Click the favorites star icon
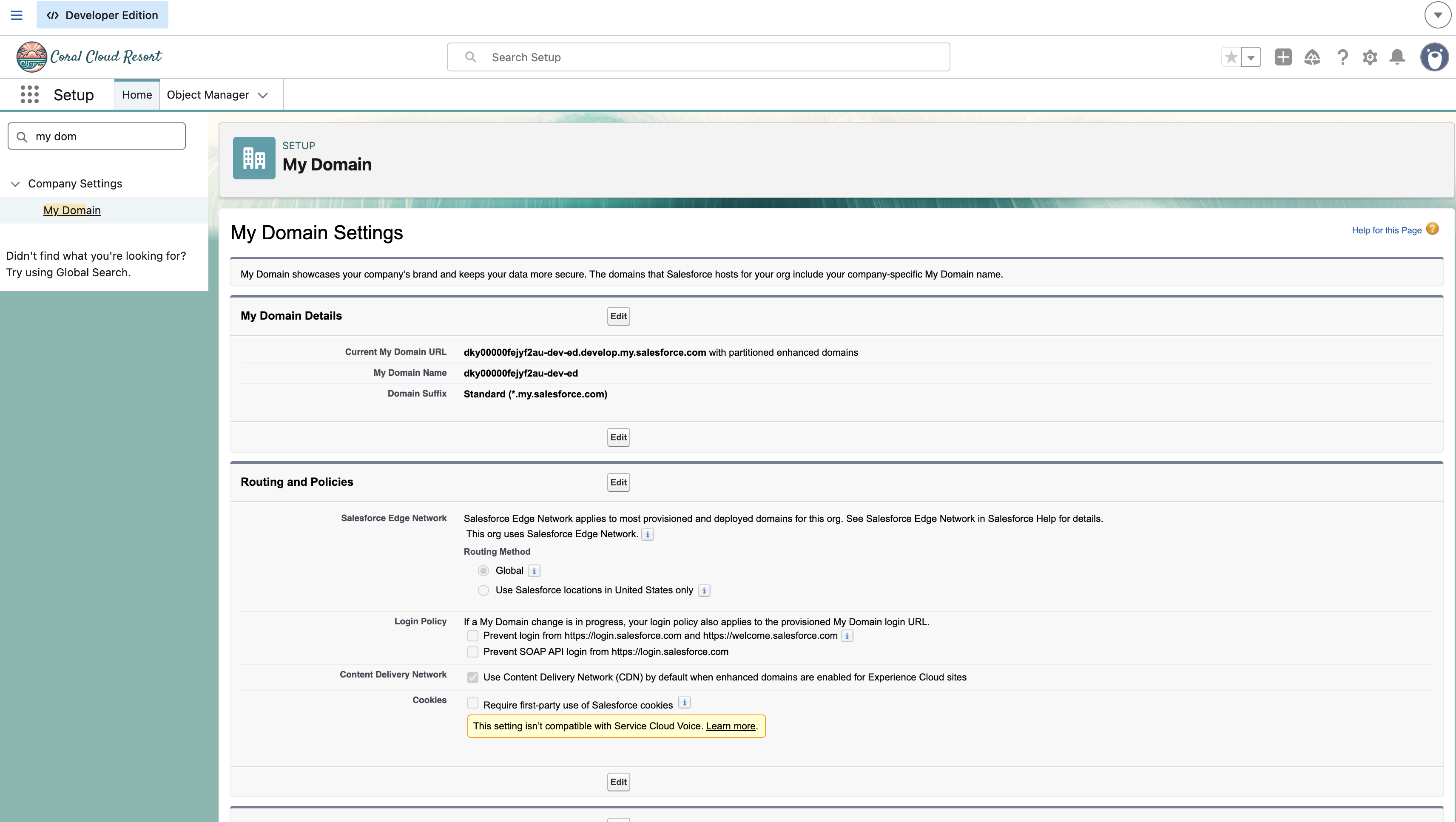Screen dimensions: 1456x822 tap(1231, 57)
